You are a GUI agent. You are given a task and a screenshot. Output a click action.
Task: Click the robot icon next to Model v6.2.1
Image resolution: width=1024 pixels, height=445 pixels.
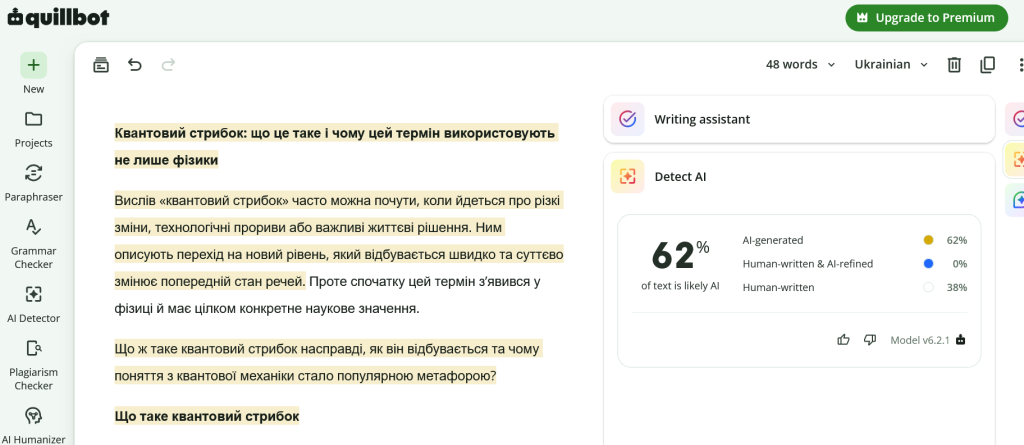[x=960, y=340]
